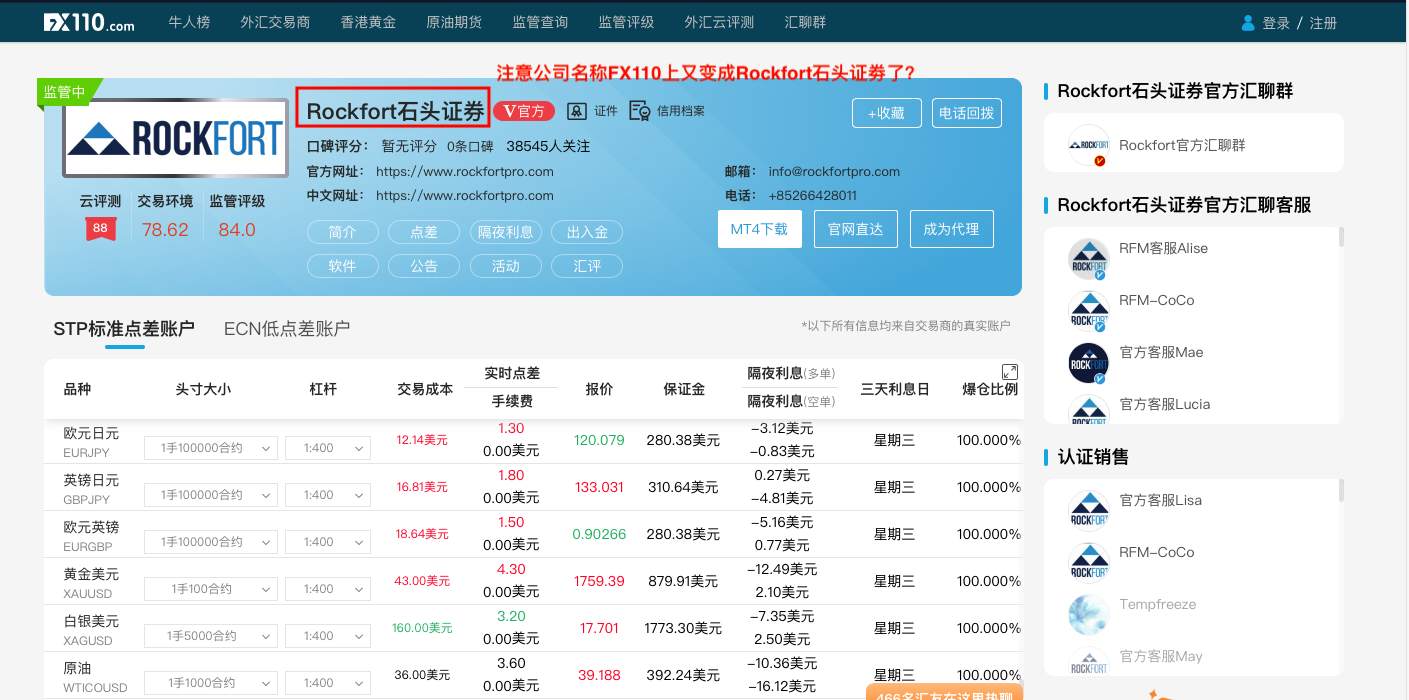This screenshot has width=1409, height=700.
Task: Open GBPJPY lot size dropdown
Action: click(210, 495)
